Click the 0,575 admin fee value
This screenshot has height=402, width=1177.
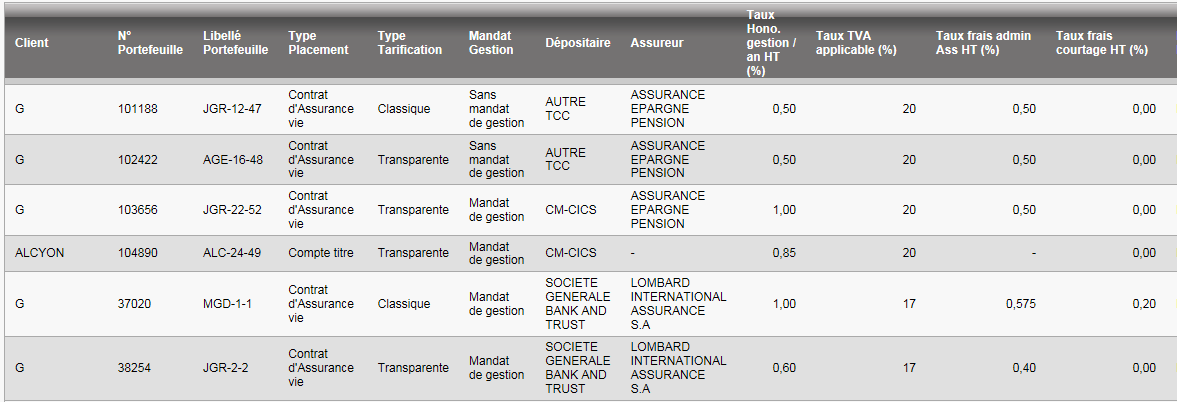(1020, 304)
